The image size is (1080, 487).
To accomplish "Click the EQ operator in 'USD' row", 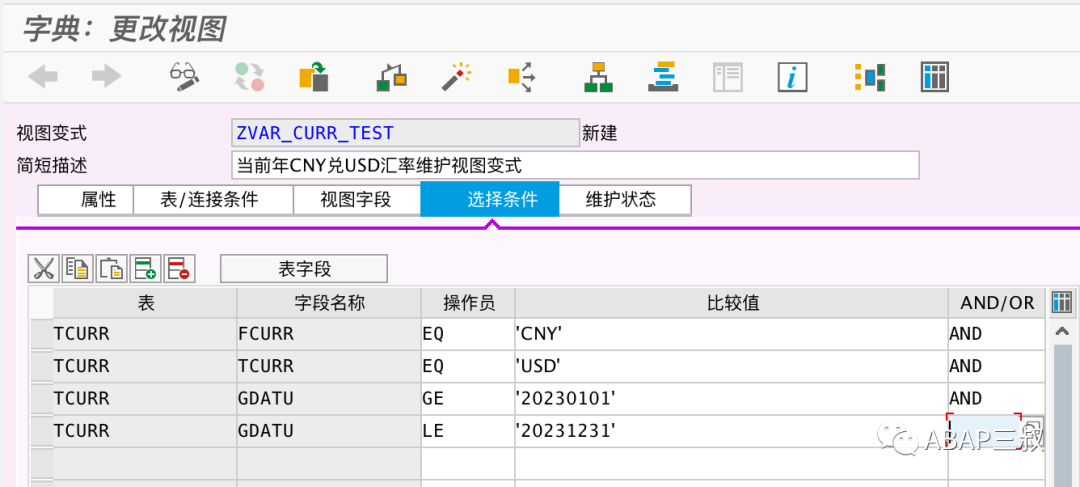I will [x=468, y=366].
